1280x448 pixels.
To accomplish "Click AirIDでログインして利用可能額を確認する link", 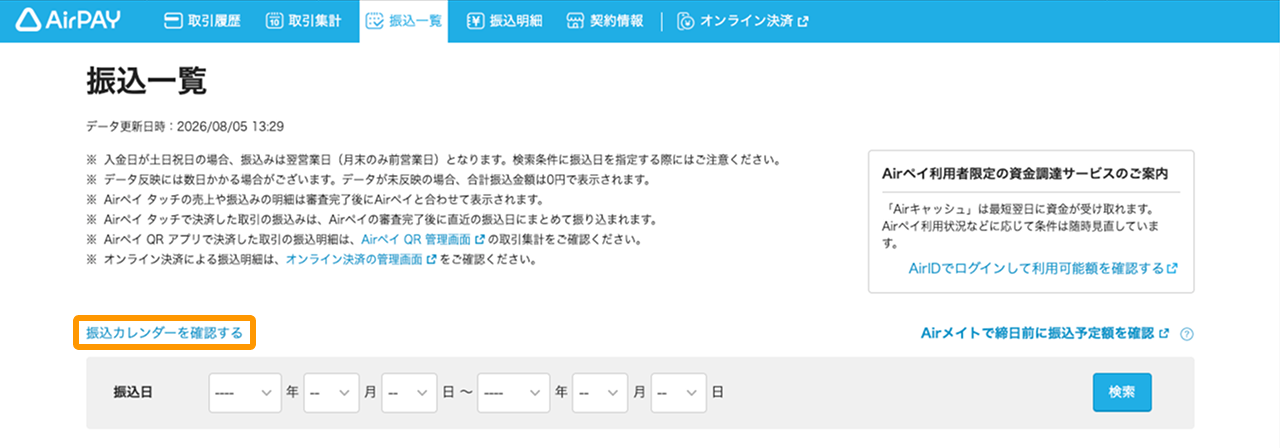I will (1036, 269).
